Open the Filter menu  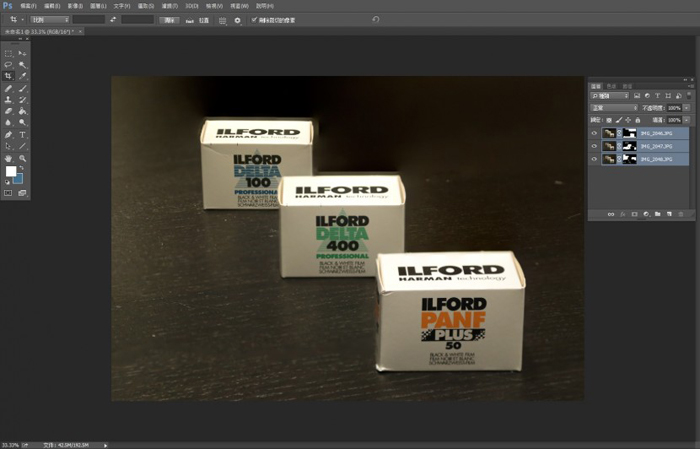169,6
